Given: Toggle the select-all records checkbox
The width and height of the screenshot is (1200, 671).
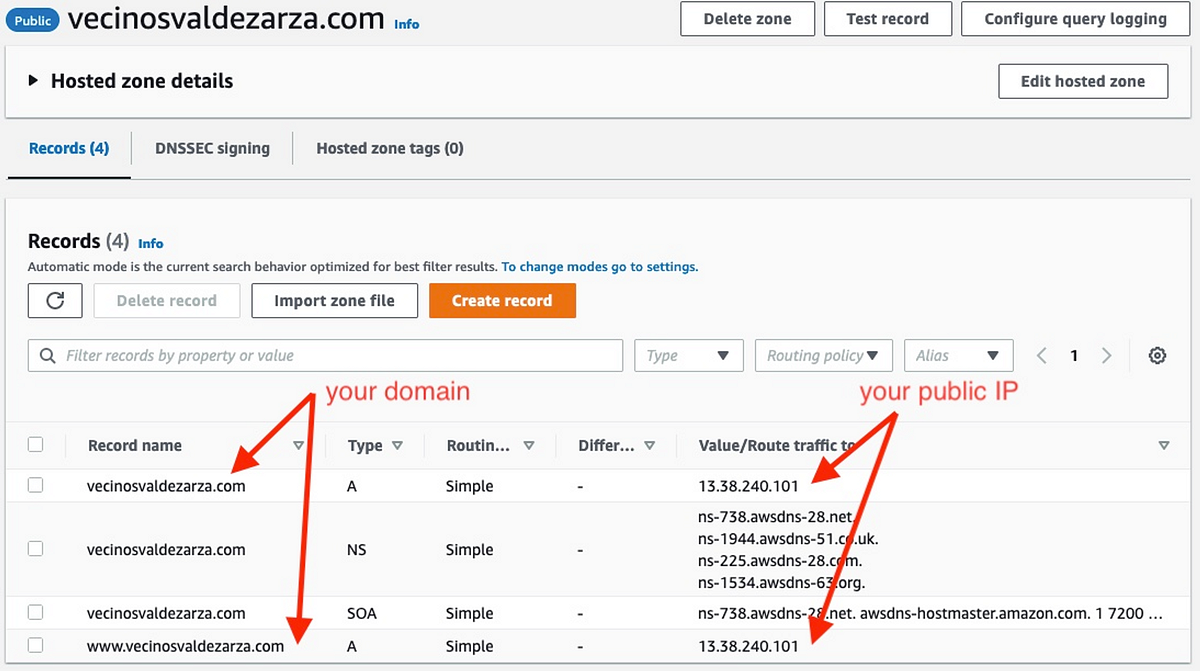Looking at the screenshot, I should (x=35, y=445).
